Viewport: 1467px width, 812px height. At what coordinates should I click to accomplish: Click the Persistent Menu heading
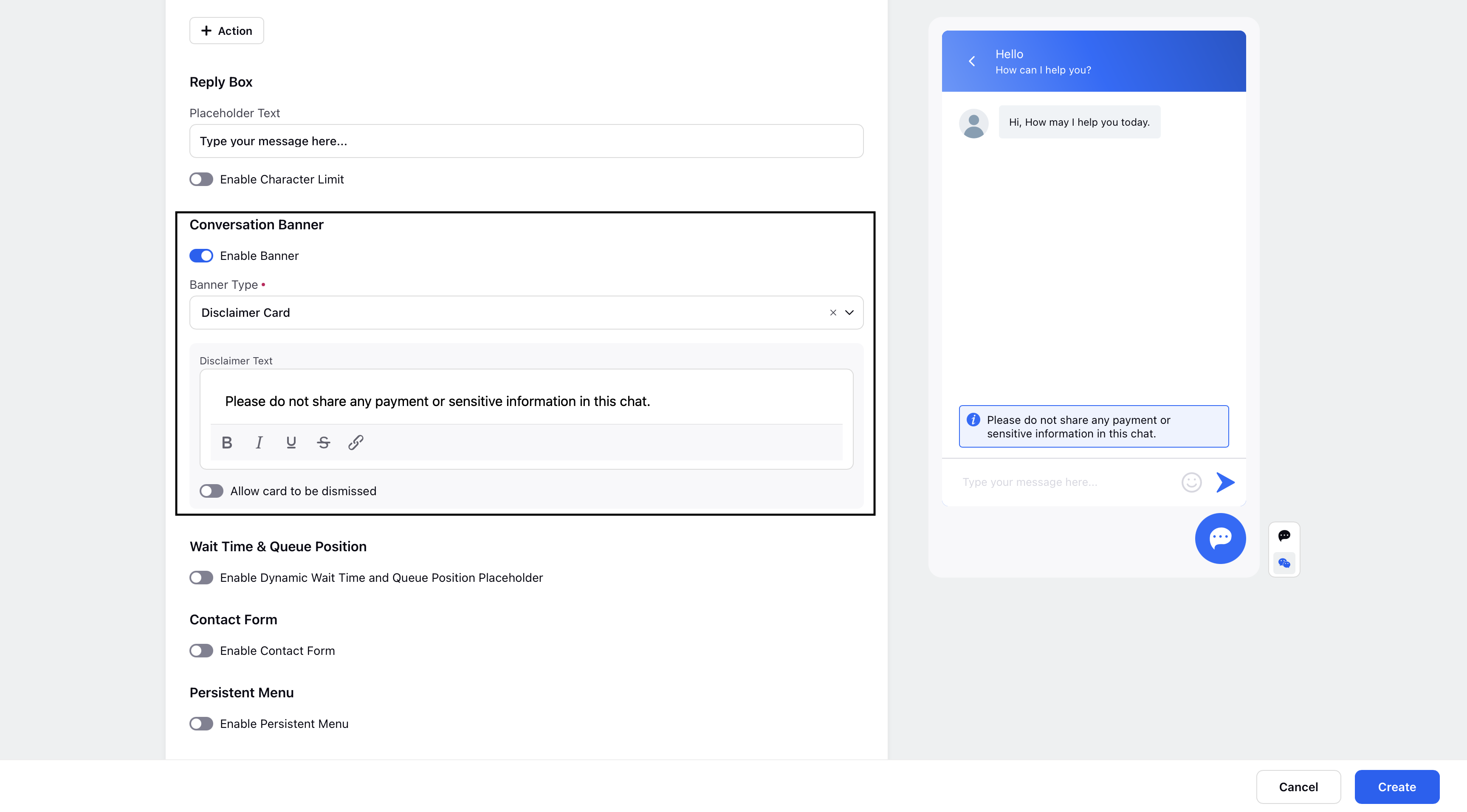click(x=242, y=692)
